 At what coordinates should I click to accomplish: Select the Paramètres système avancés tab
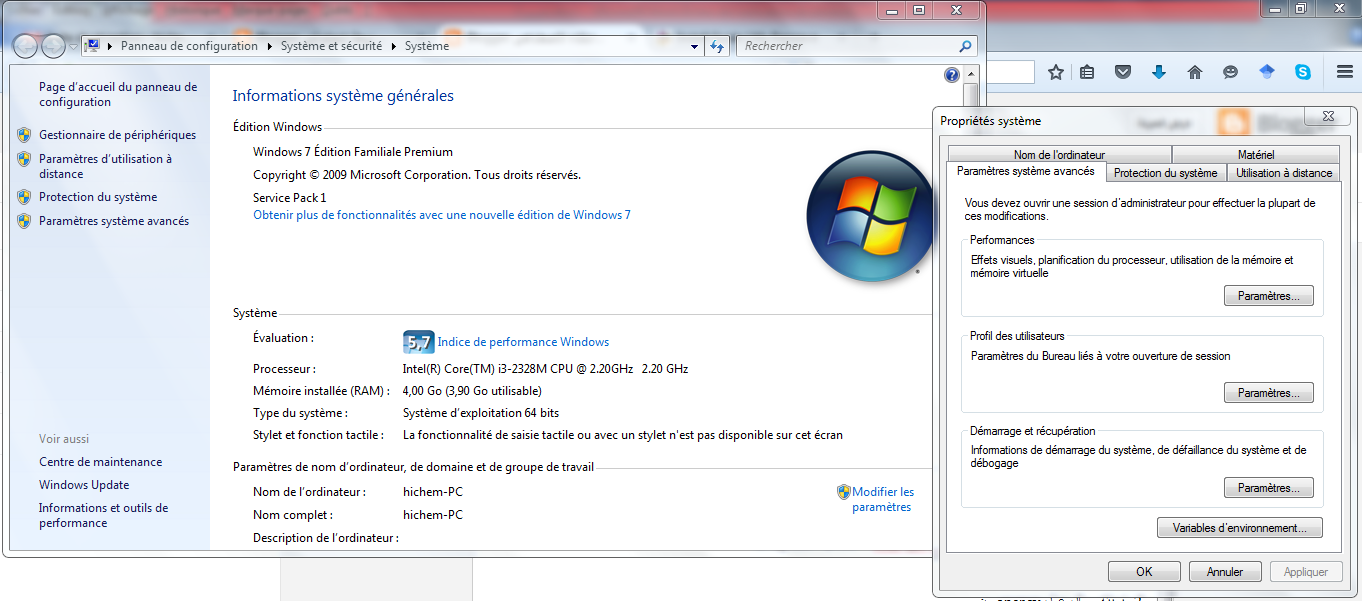click(x=1026, y=172)
